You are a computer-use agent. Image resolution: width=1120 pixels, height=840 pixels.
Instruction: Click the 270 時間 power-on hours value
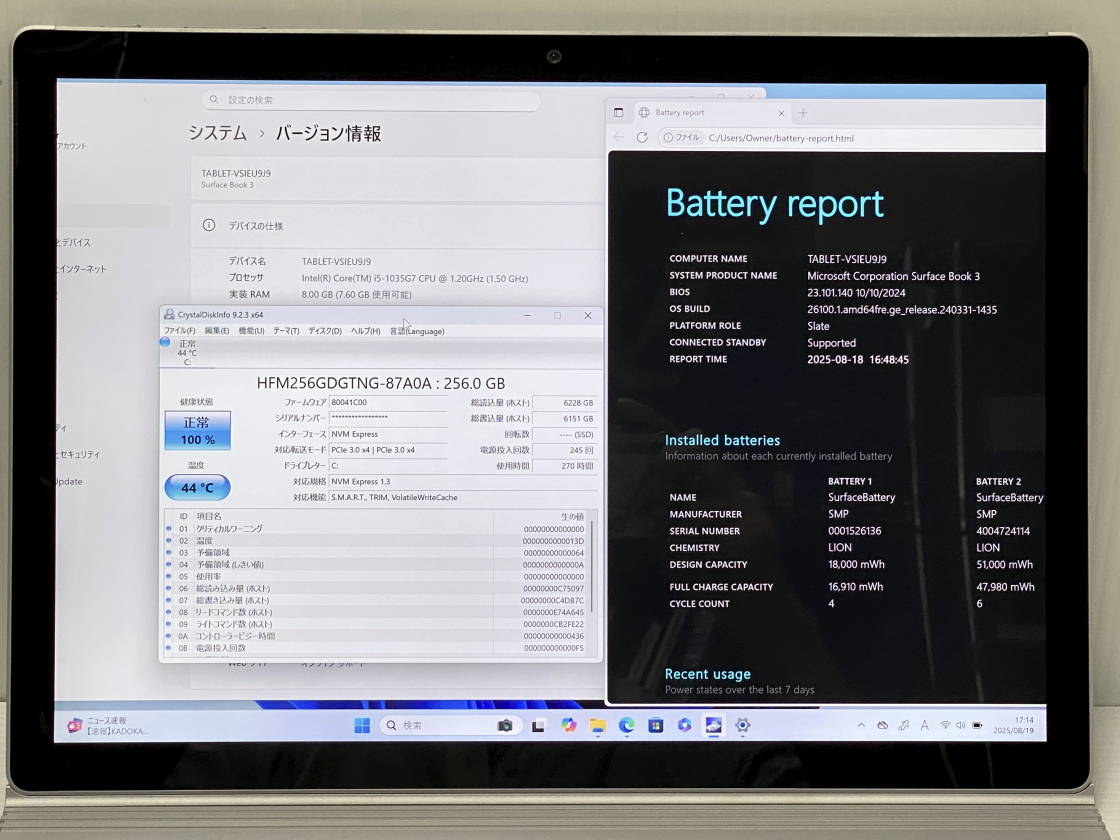(x=564, y=466)
